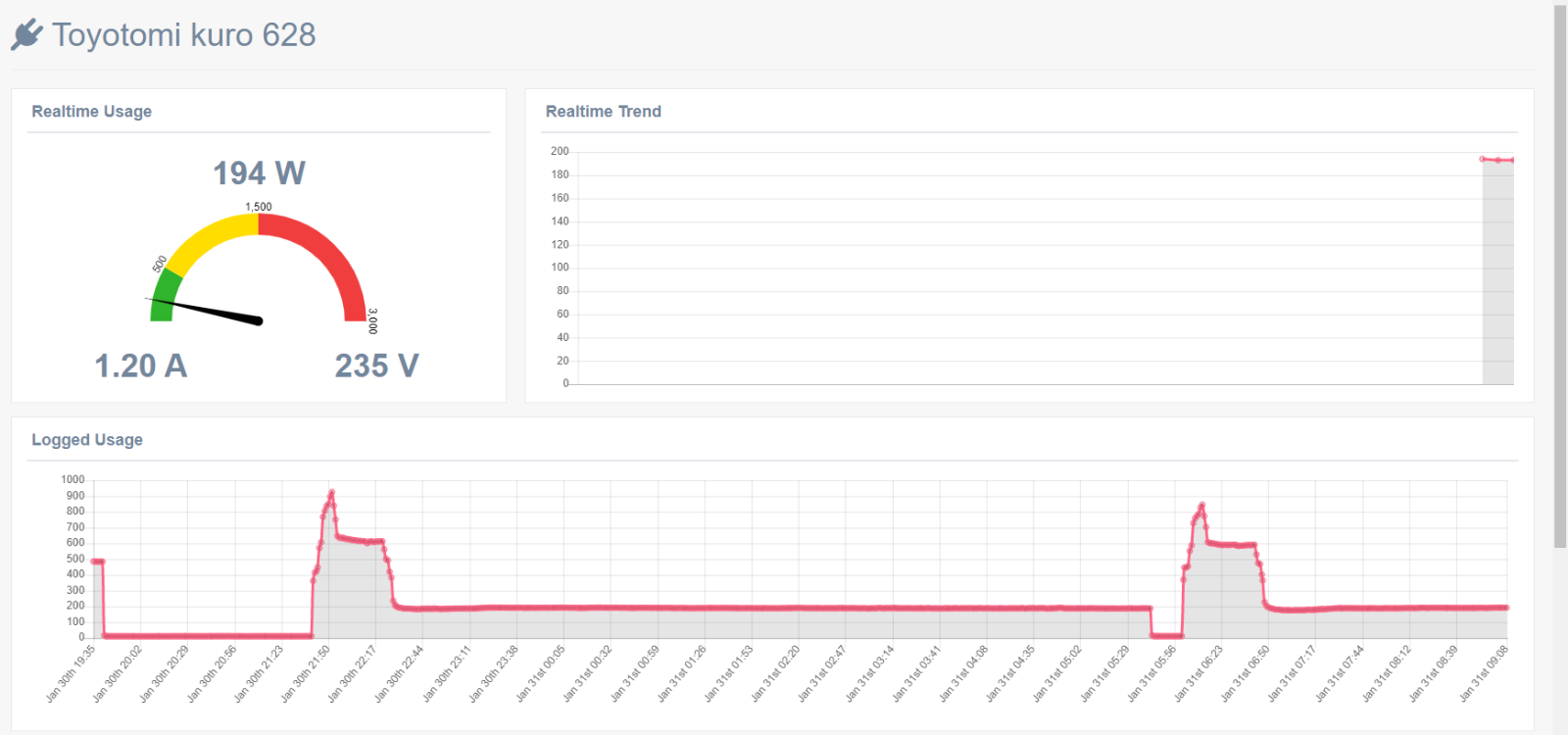Click the Jan 31st 00:05 axis label
Viewport: 1568px width, 735px height.
point(541,673)
